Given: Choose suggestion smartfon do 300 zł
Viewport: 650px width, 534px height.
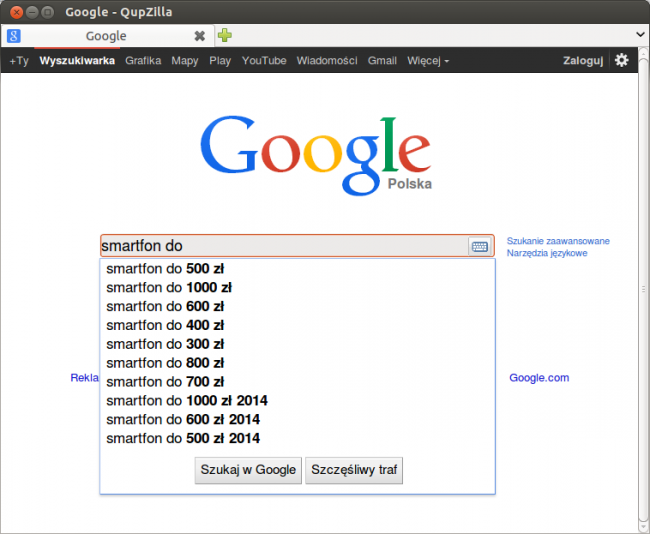Looking at the screenshot, I should coord(298,344).
